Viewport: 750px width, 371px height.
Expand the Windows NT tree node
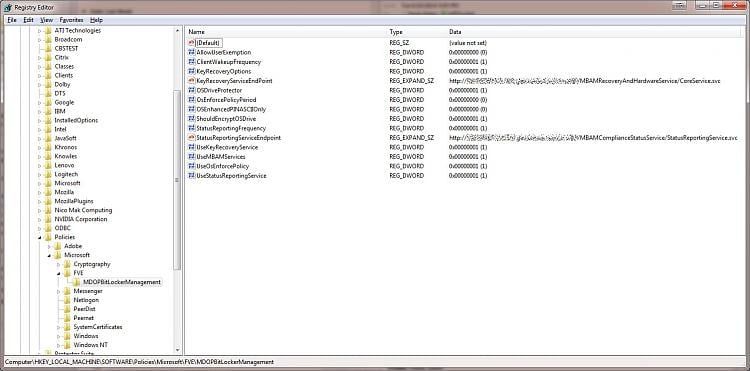click(x=58, y=345)
